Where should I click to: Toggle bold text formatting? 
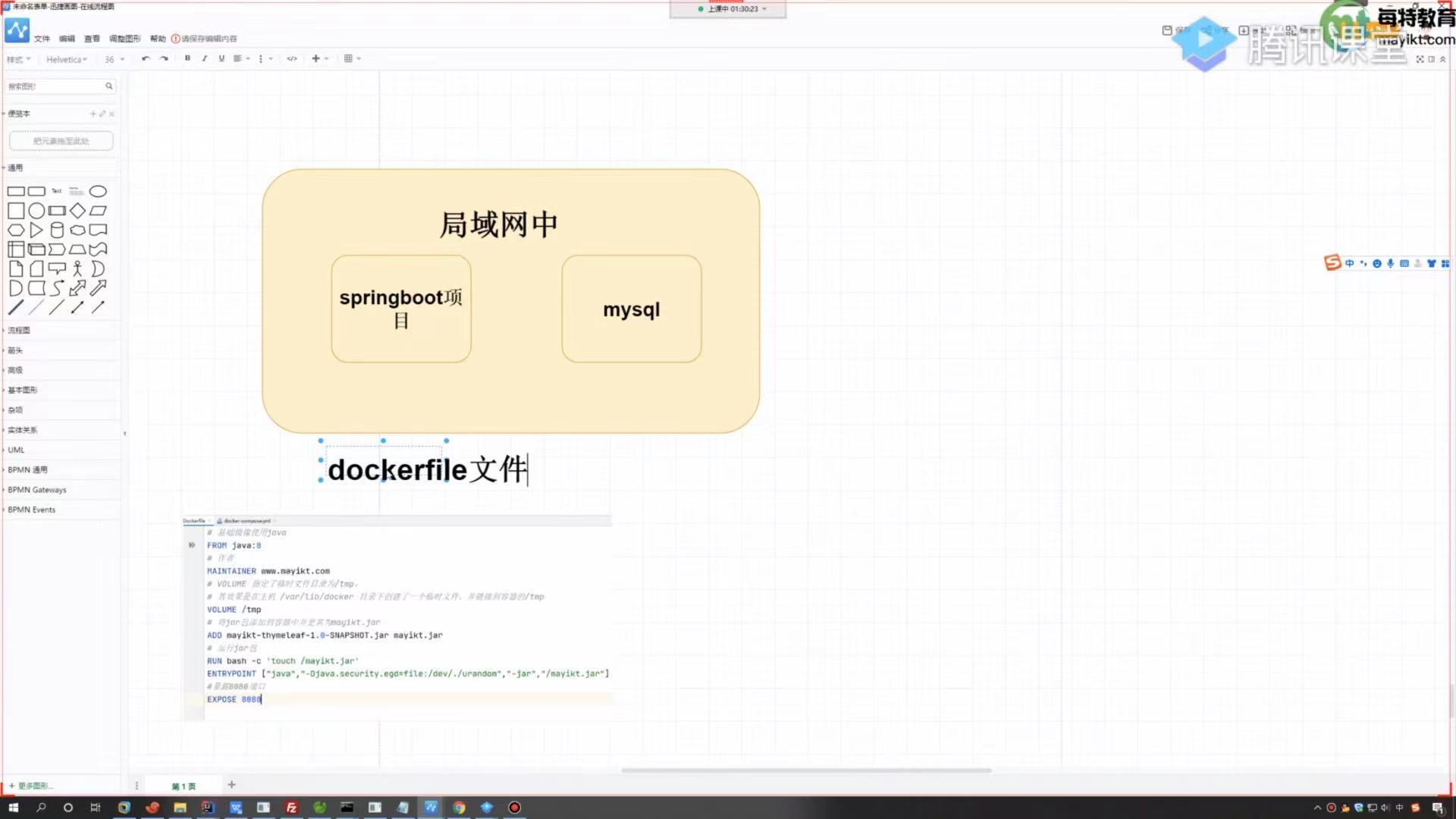pyautogui.click(x=187, y=58)
